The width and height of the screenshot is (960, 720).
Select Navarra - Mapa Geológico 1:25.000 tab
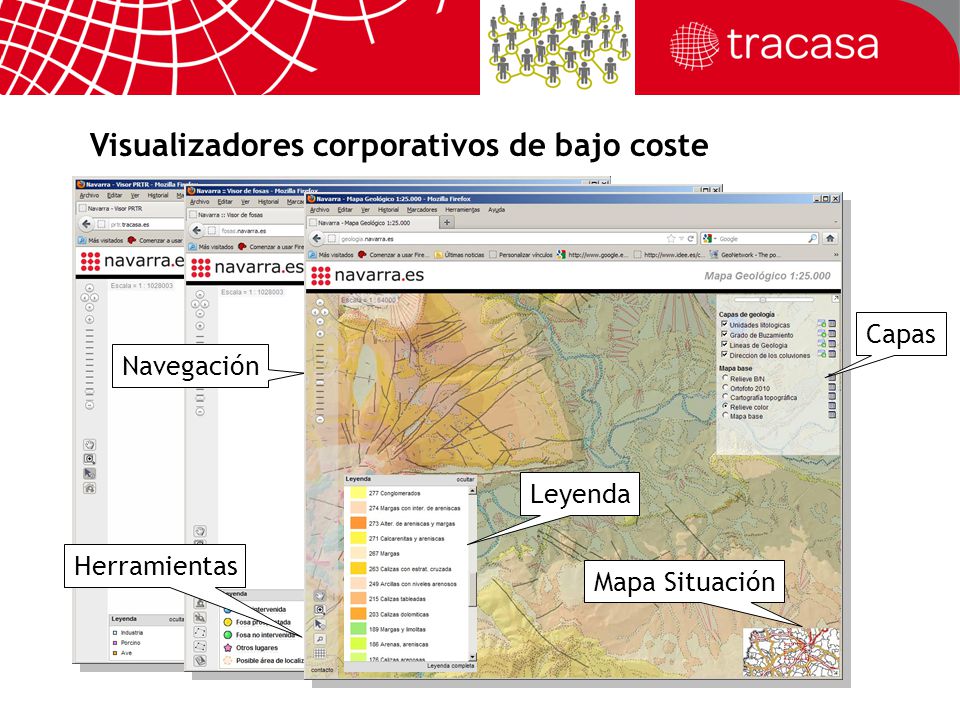(x=372, y=223)
